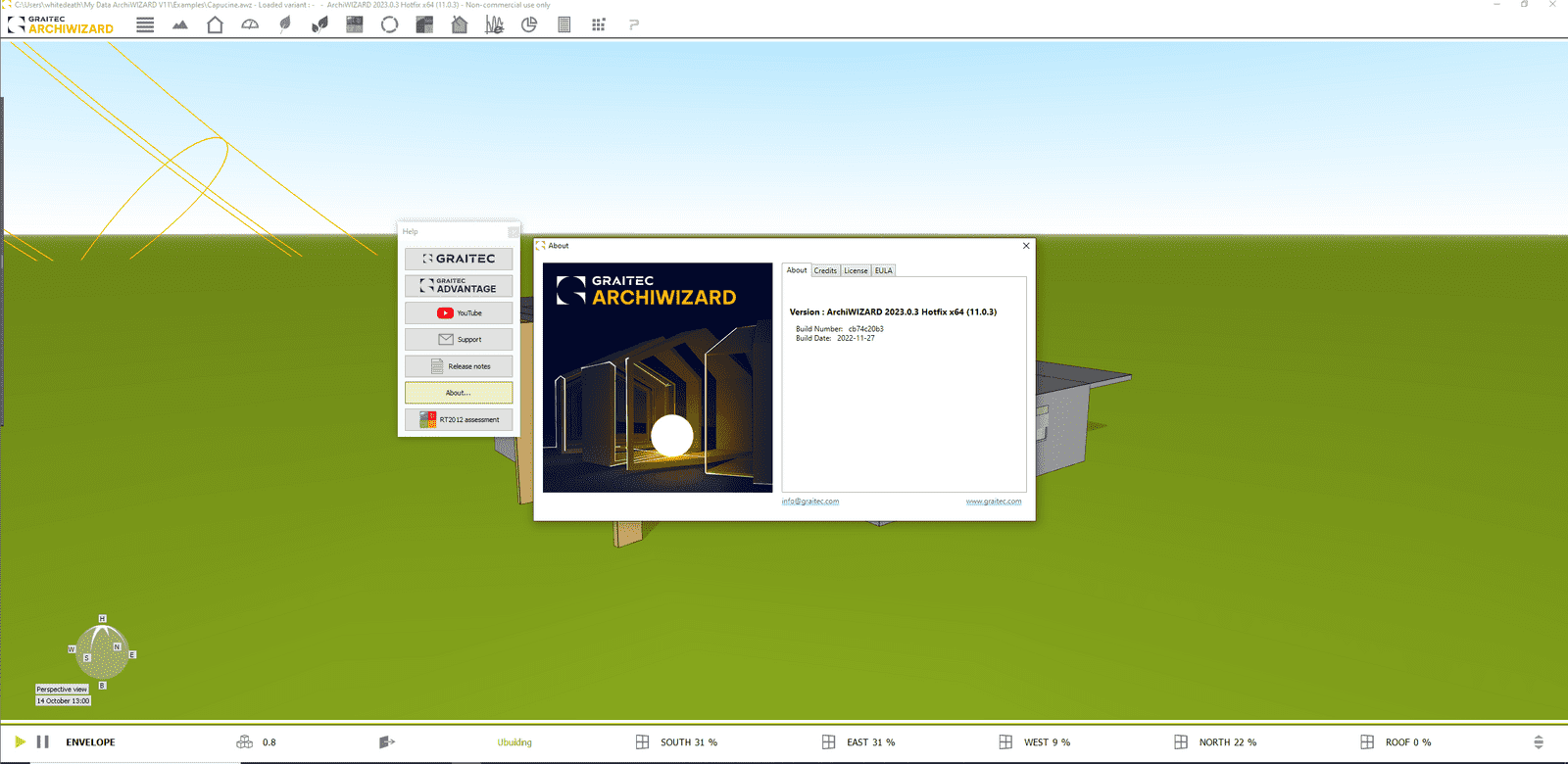Image resolution: width=1568 pixels, height=764 pixels.
Task: Click the window icon next to ROOF
Action: 1367,741
